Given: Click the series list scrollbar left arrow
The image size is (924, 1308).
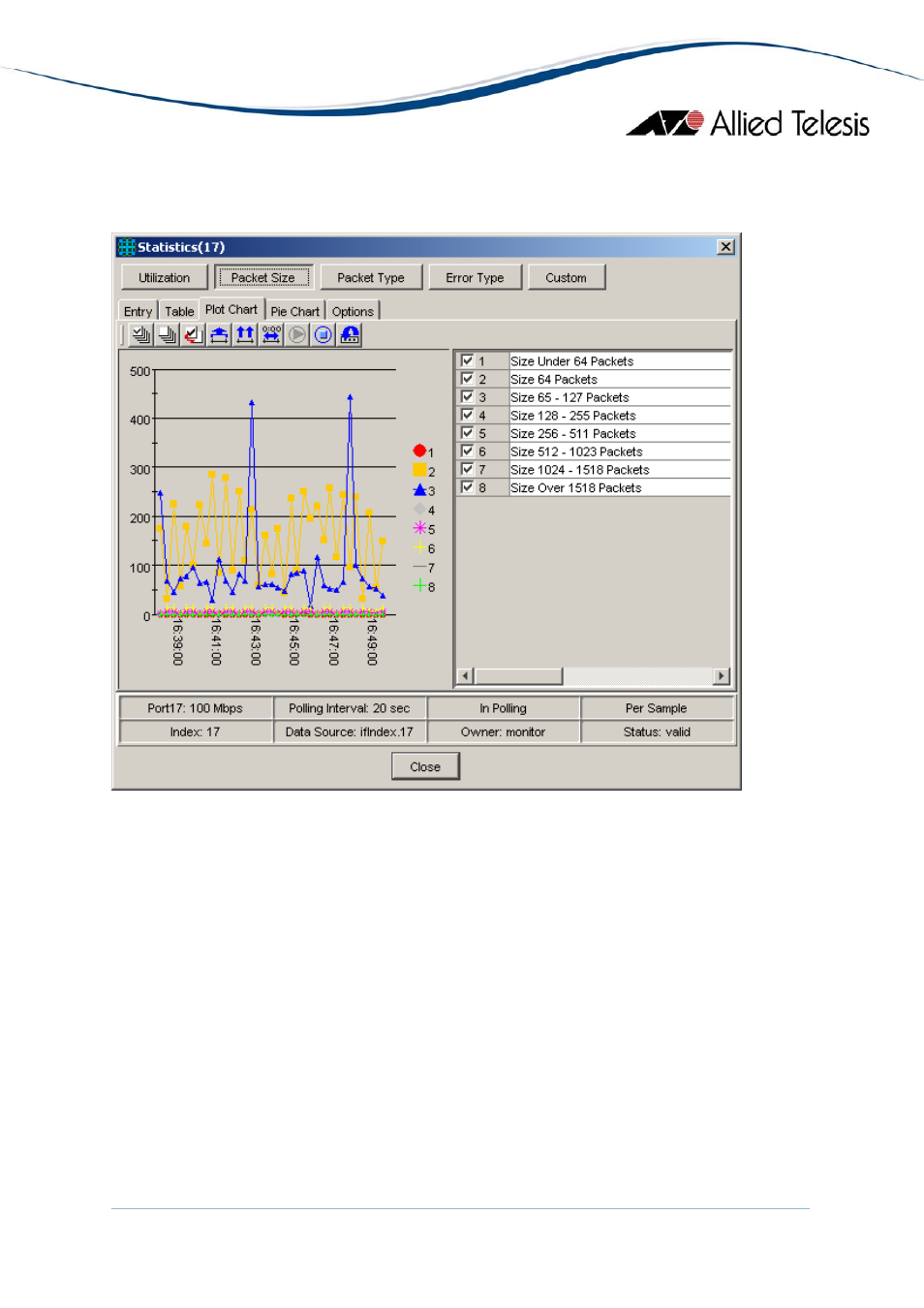Looking at the screenshot, I should pyautogui.click(x=465, y=676).
